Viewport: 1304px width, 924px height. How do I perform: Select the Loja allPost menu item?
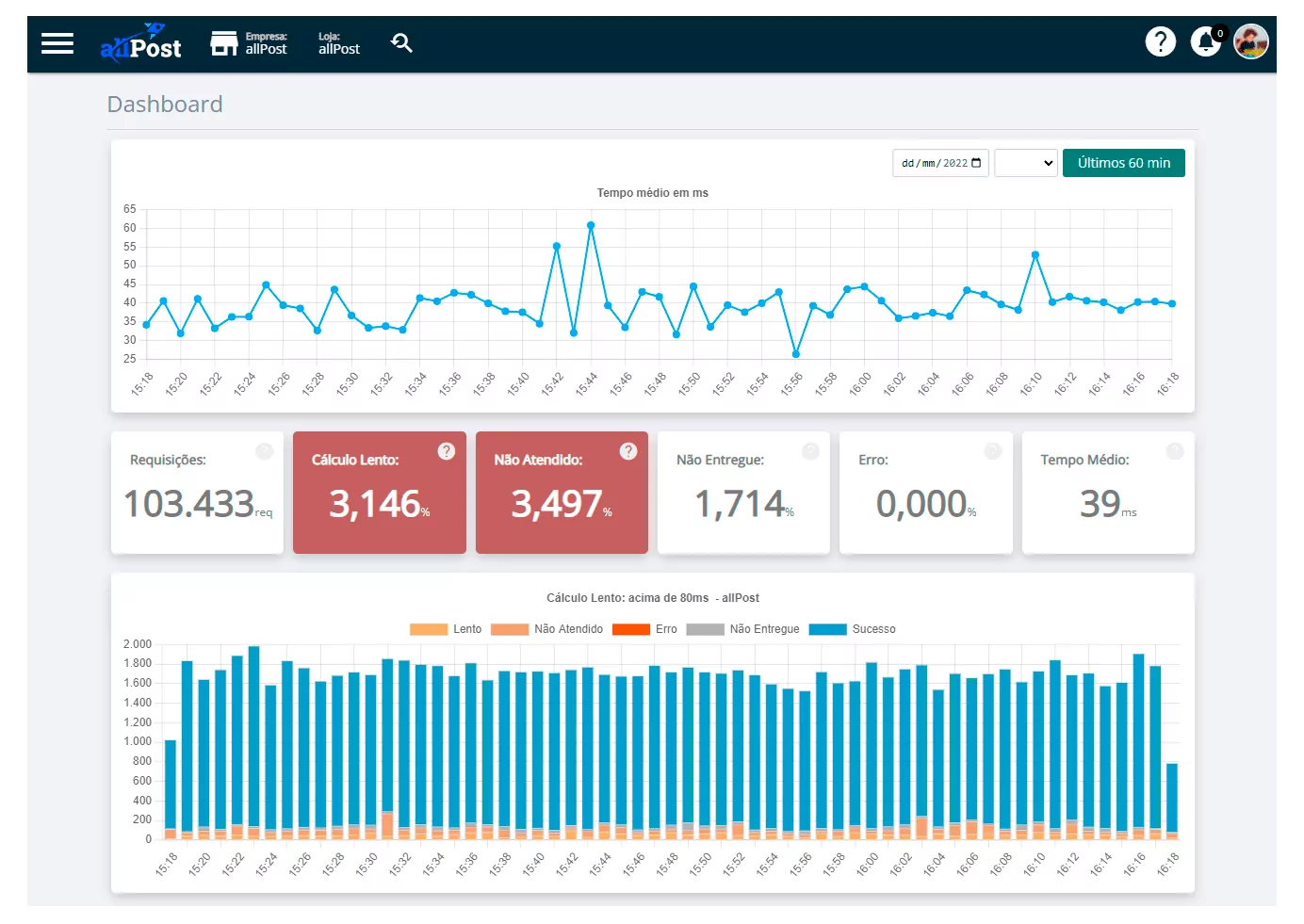338,42
